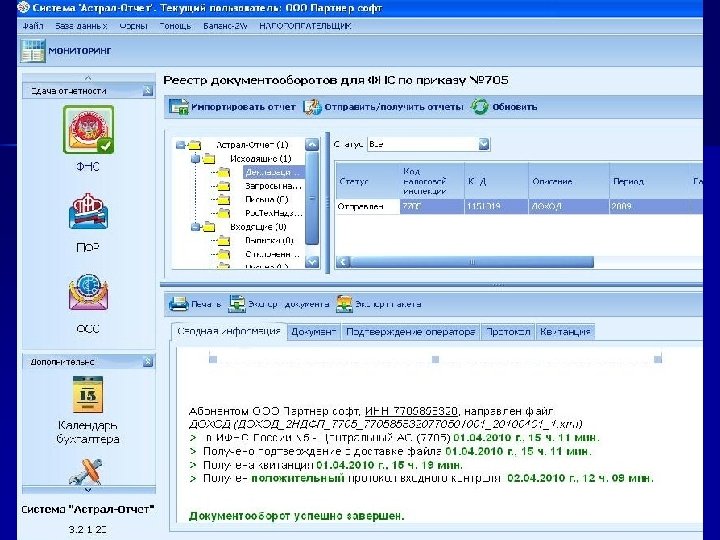Click the Печать button label
Viewport: 720px width, 540px height.
[x=206, y=304]
